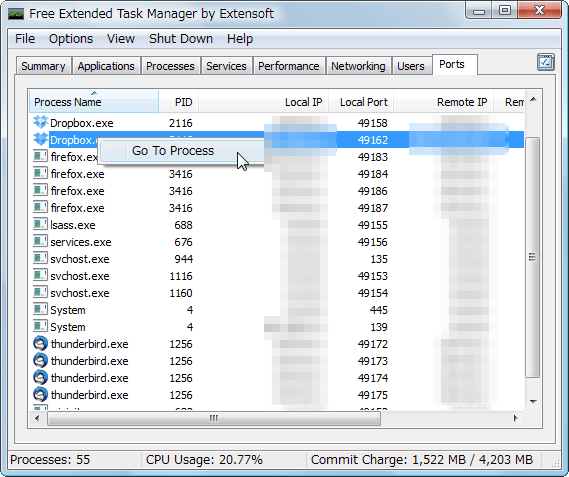The image size is (569, 477).
Task: Switch to the Services tab
Action: point(226,66)
